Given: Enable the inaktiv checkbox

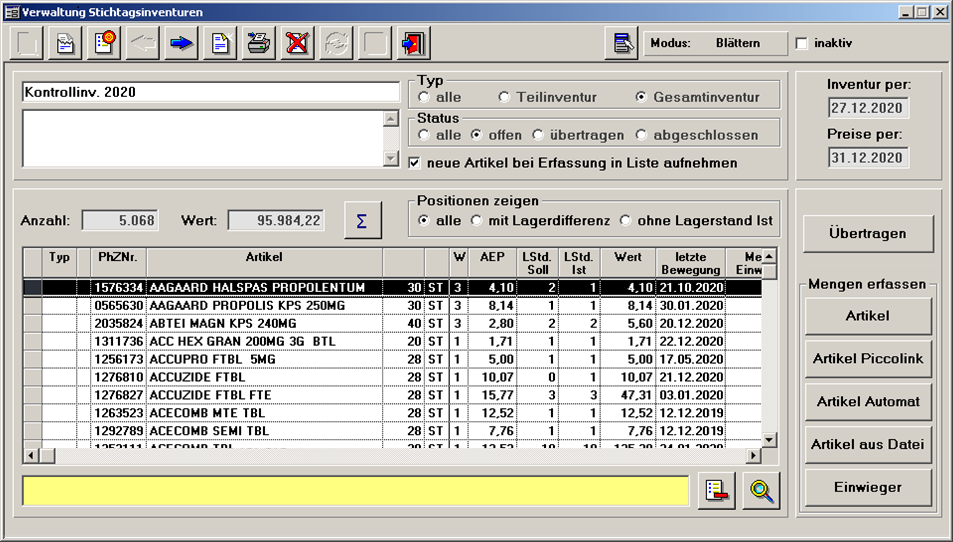Looking at the screenshot, I should tap(802, 44).
